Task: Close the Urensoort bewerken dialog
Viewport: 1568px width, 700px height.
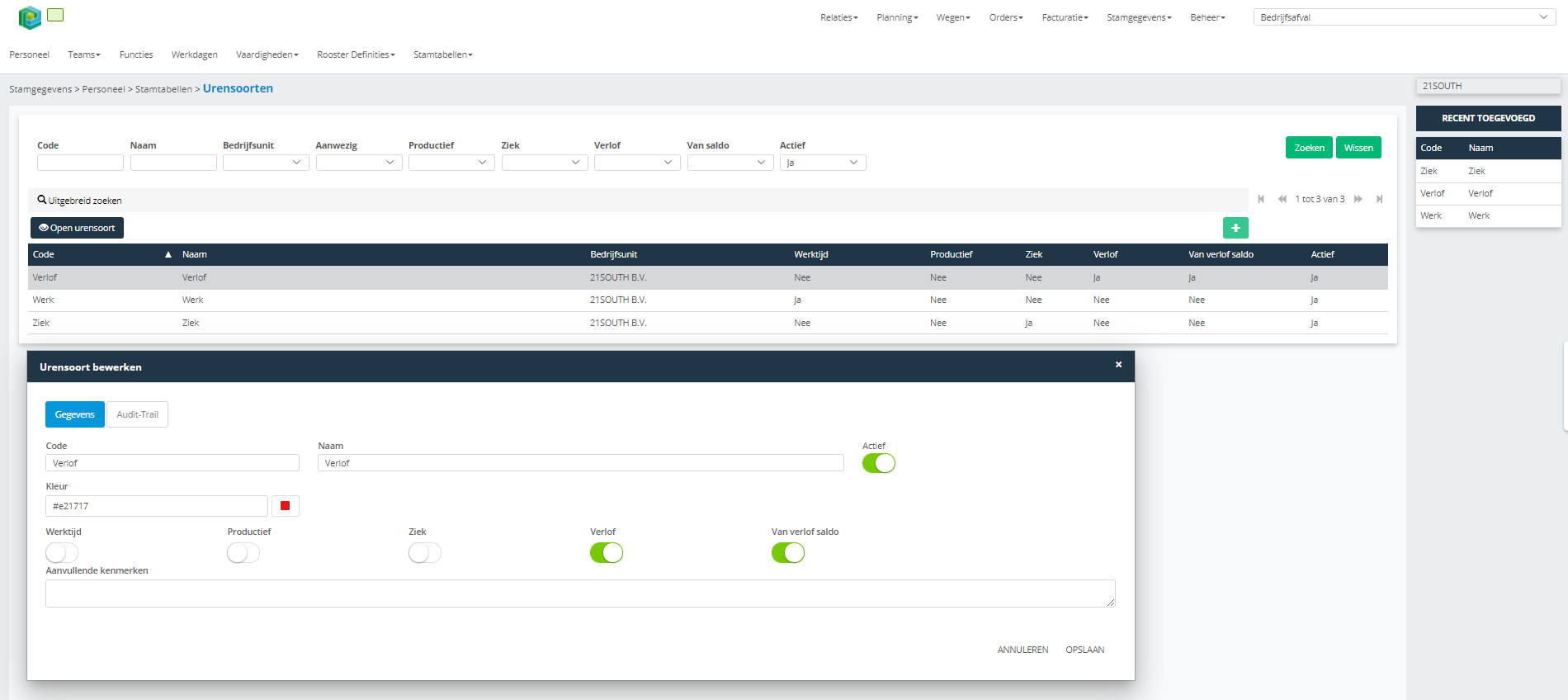Action: [1118, 365]
